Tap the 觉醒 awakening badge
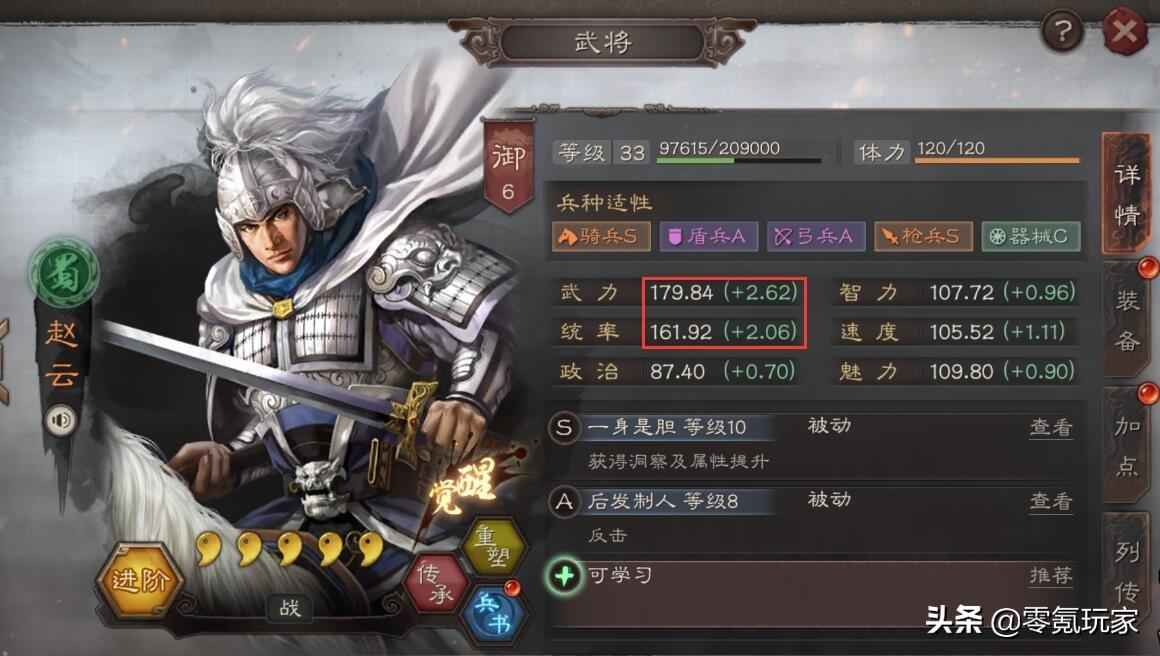The height and width of the screenshot is (656, 1160). click(x=465, y=488)
